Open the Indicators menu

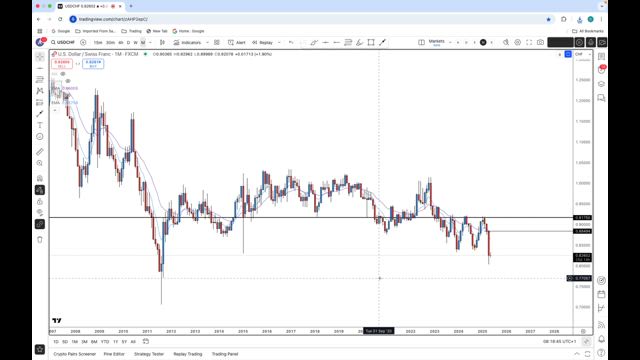(x=187, y=42)
